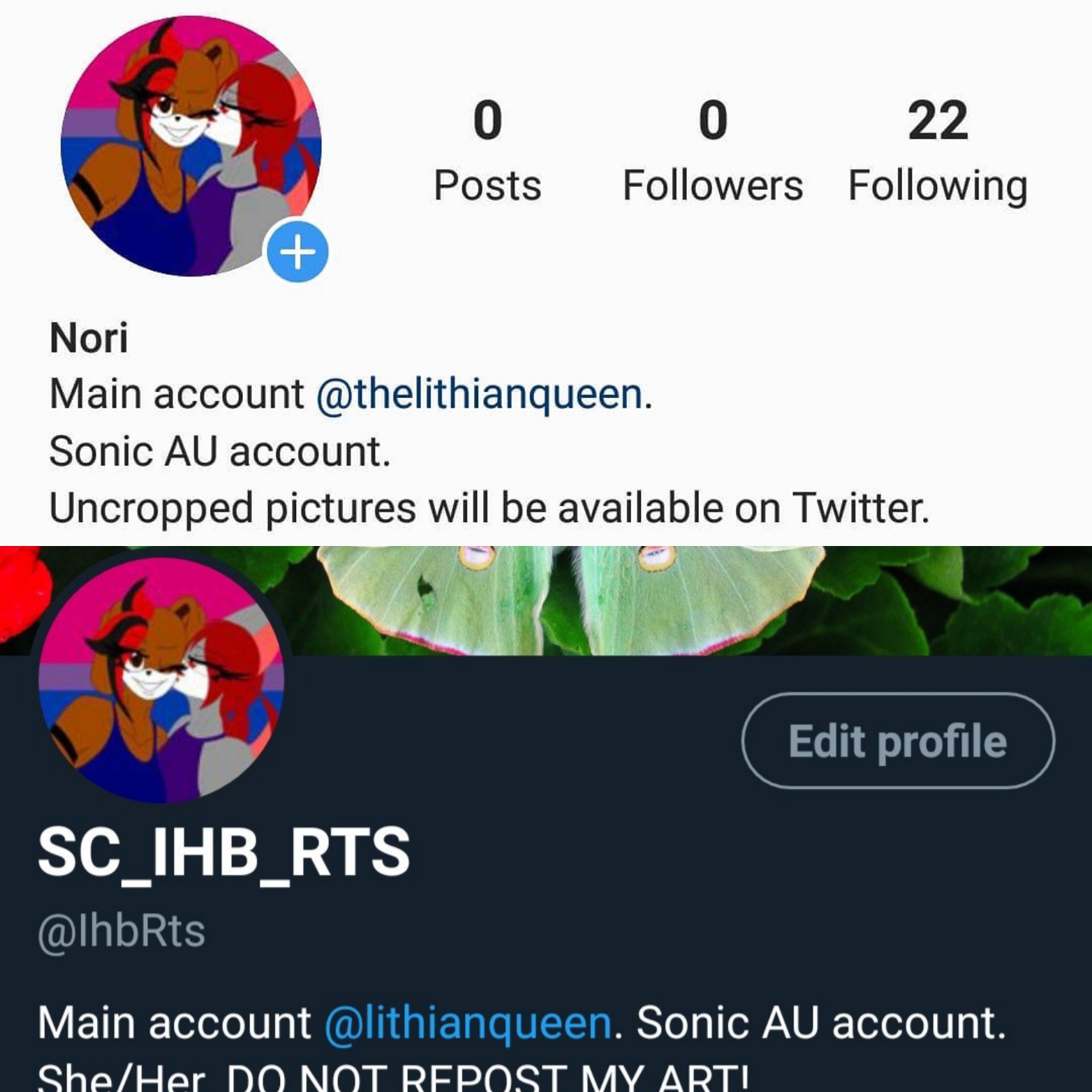Tap the Posts label
Viewport: 1092px width, 1092px height.
[x=487, y=186]
